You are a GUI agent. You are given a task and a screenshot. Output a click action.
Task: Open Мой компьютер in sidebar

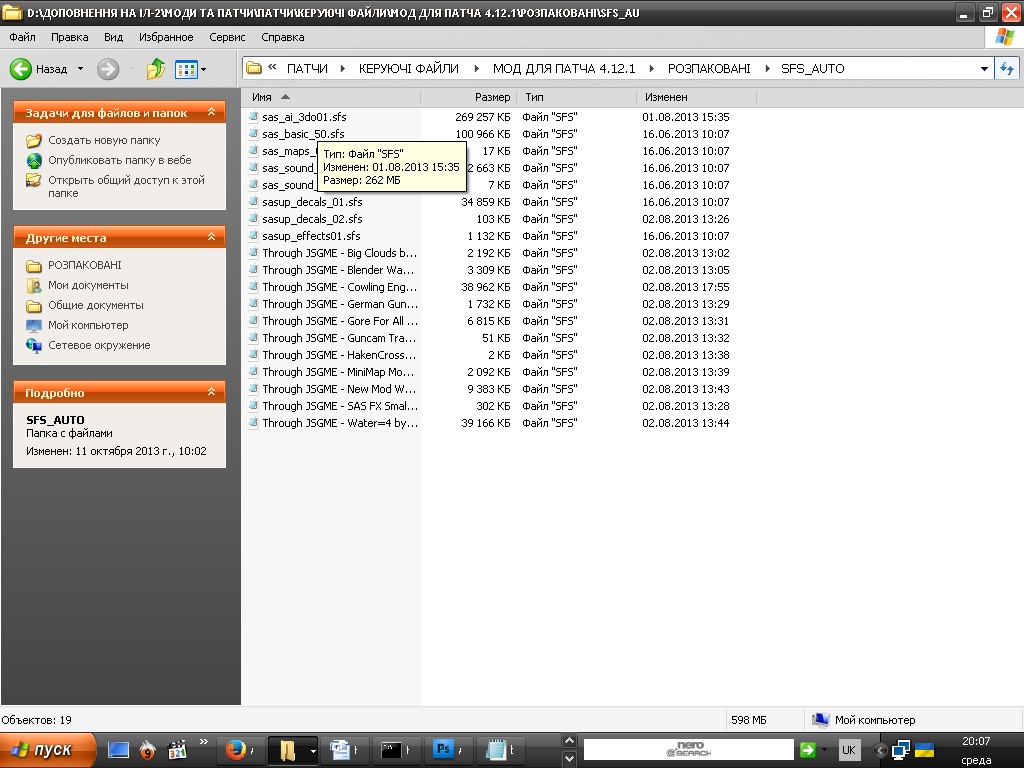pyautogui.click(x=88, y=325)
